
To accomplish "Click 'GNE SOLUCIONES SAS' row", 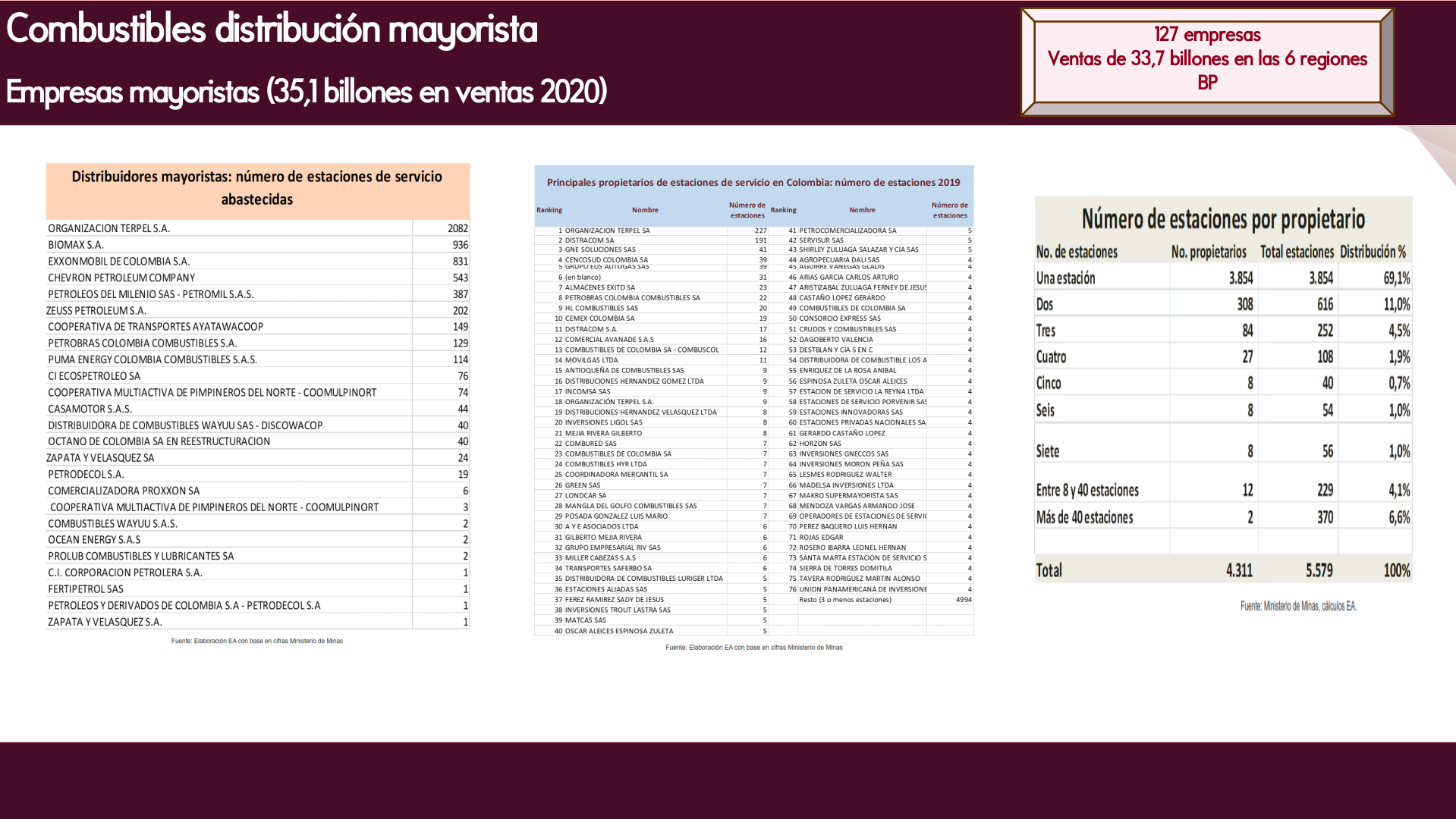I will click(652, 249).
